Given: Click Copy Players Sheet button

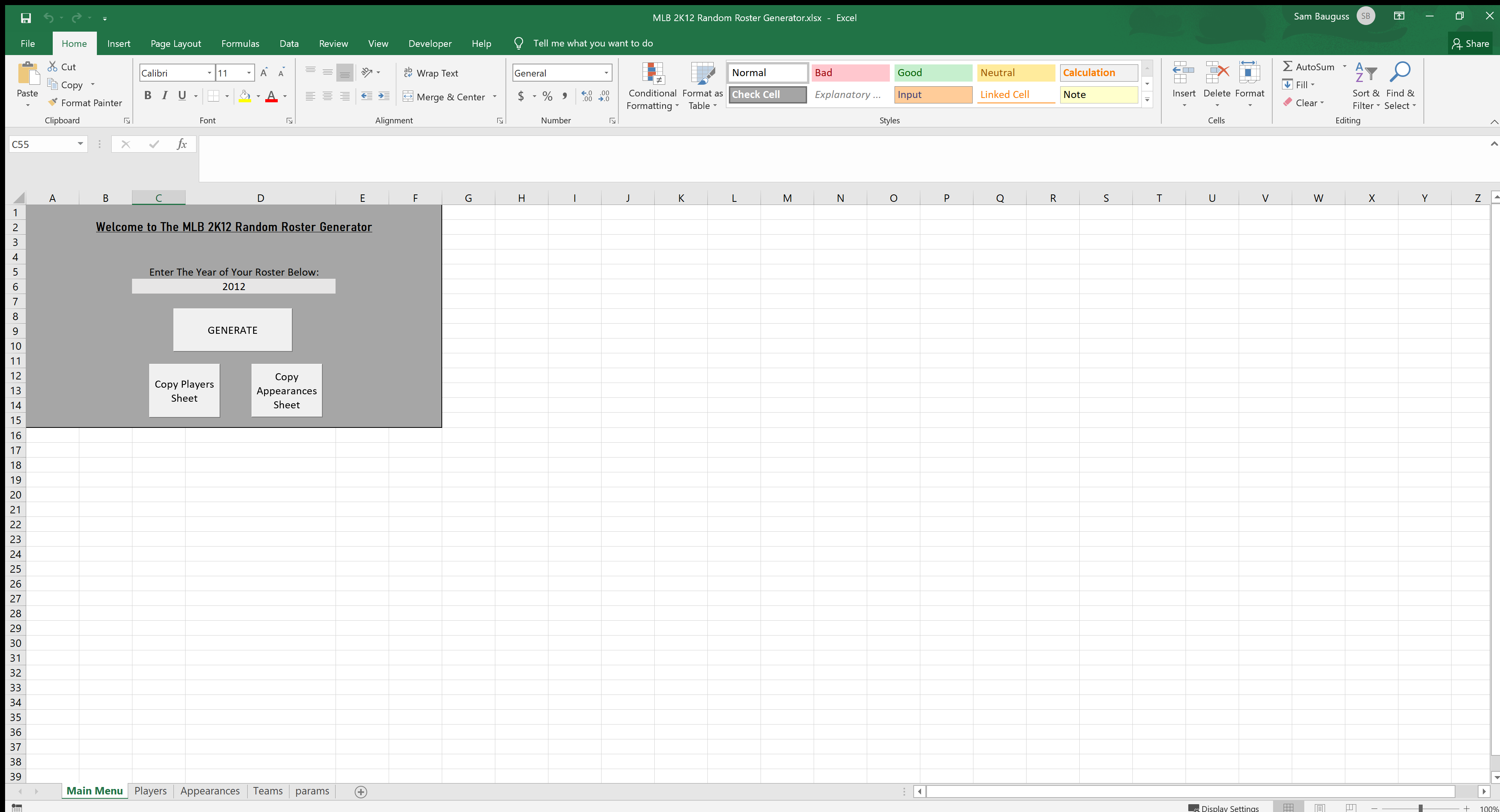Looking at the screenshot, I should pyautogui.click(x=184, y=390).
